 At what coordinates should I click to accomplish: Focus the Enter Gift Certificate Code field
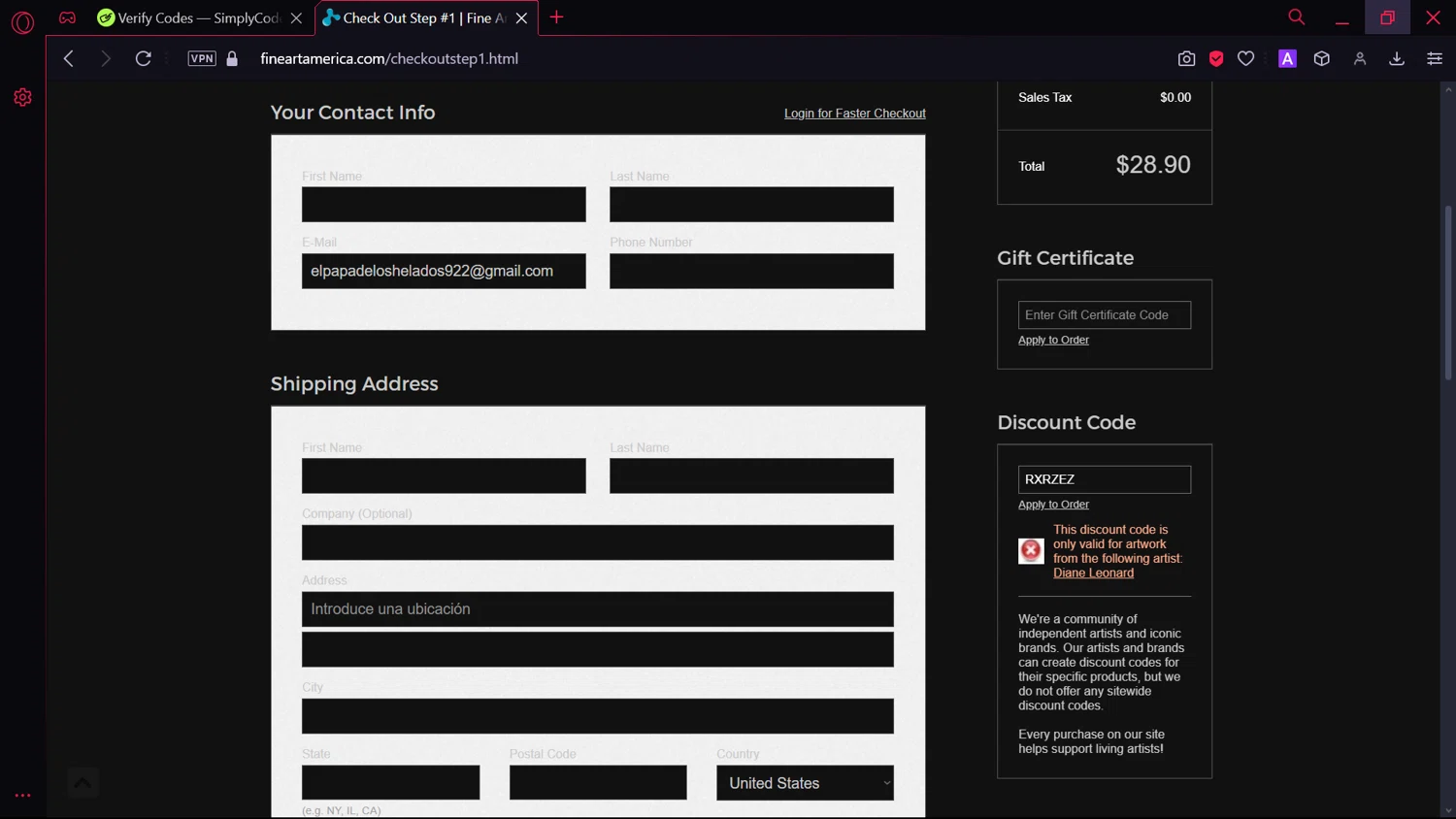[1104, 315]
